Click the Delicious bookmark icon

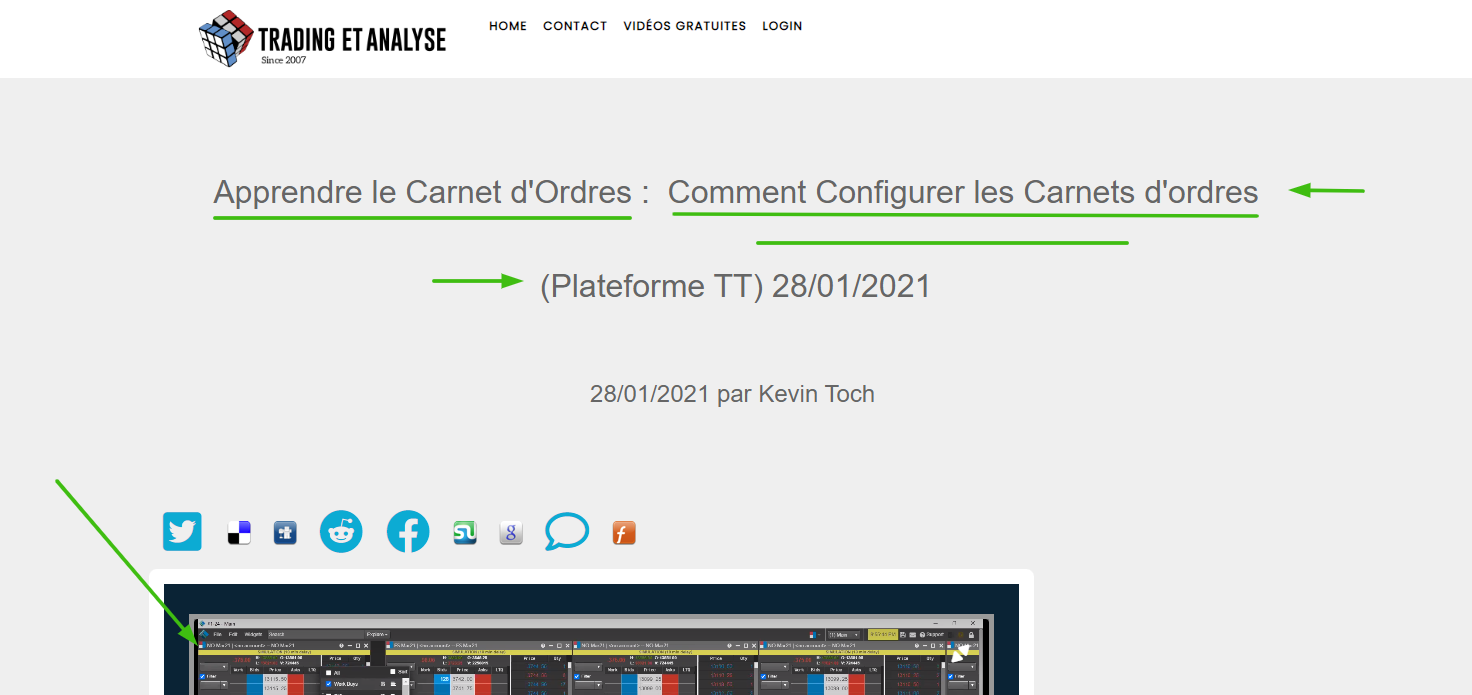[x=239, y=533]
